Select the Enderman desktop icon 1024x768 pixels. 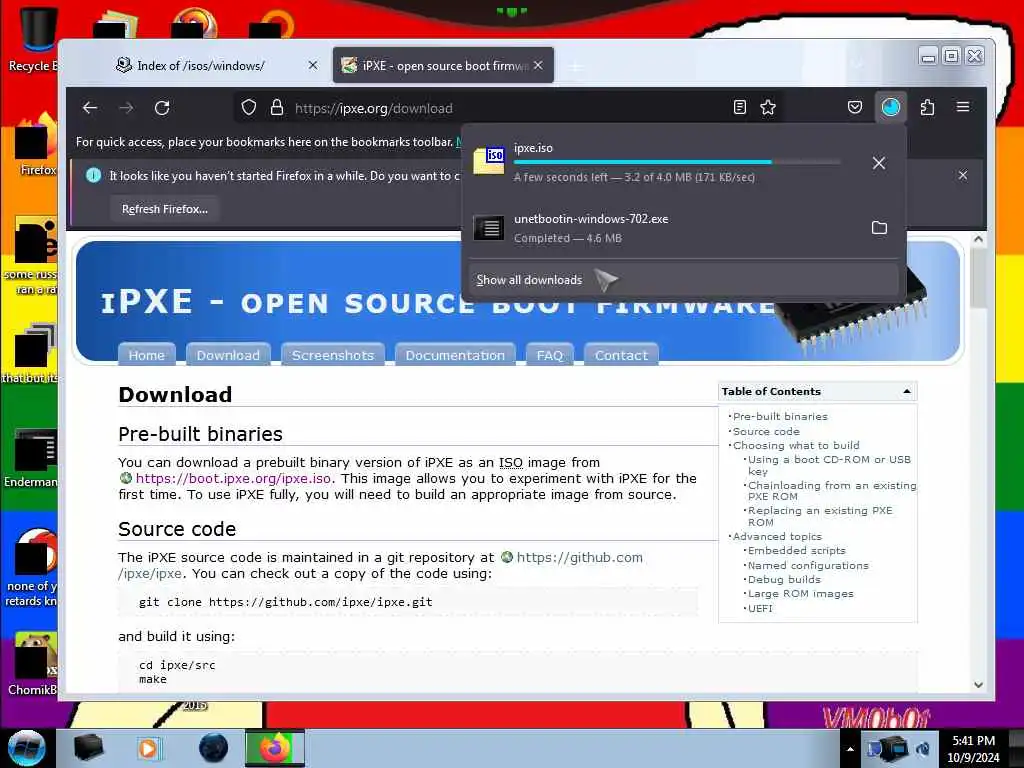31,458
